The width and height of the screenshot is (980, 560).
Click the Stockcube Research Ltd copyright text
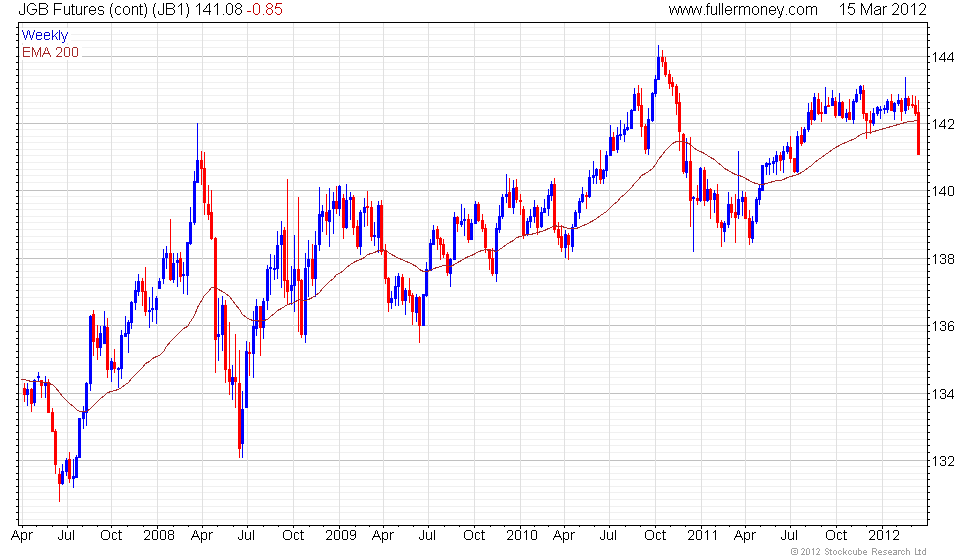click(x=859, y=551)
